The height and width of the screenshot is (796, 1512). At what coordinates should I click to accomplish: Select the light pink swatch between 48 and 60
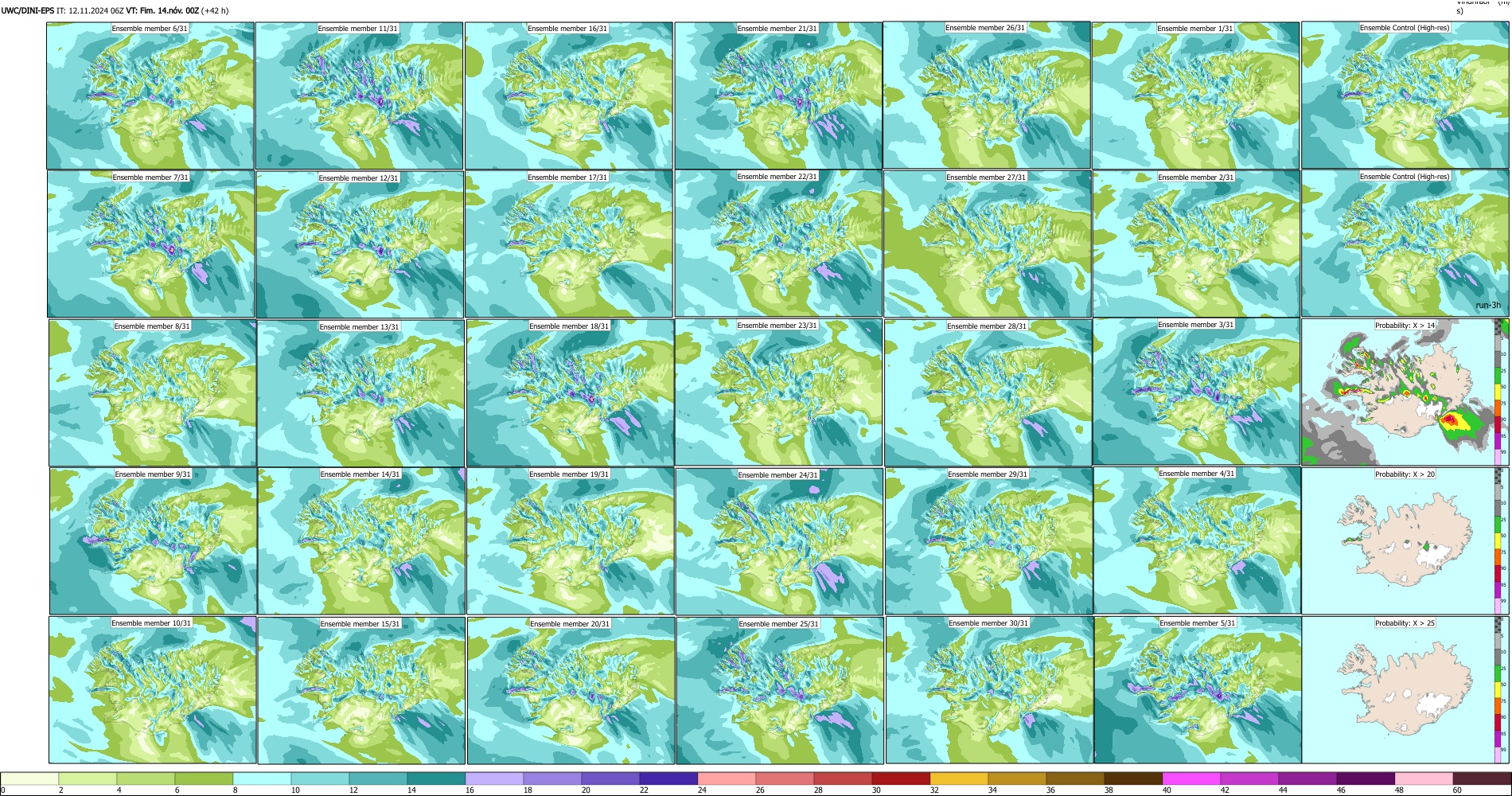click(1424, 778)
